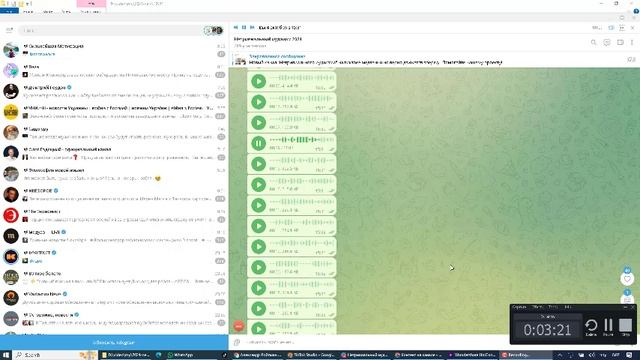Toggle volume in the audio player bar
Screen dimensions: 640x360
611,28
